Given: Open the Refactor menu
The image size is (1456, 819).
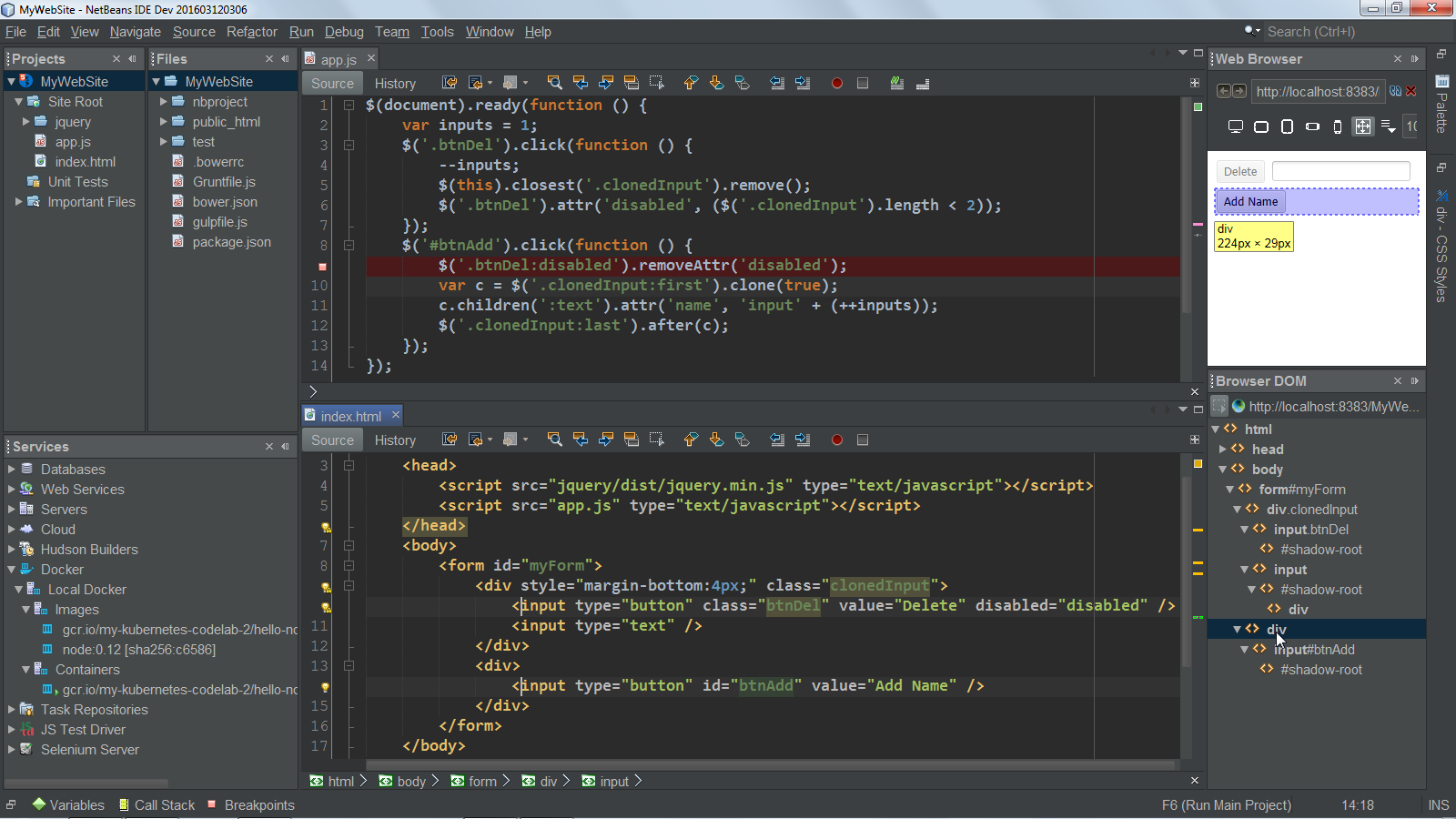Looking at the screenshot, I should pyautogui.click(x=251, y=31).
